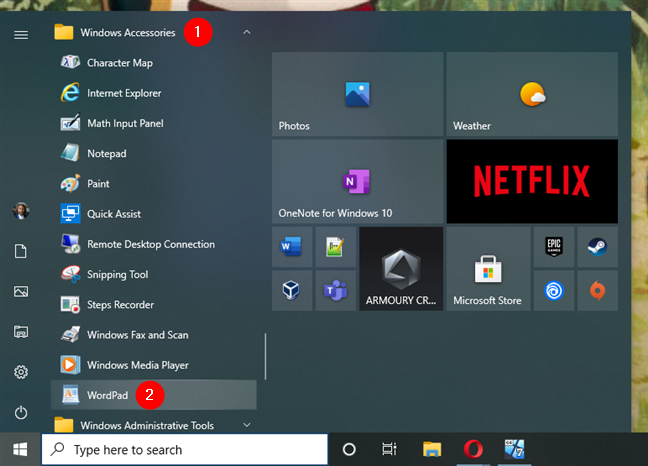Open OneNote for Windows 10 tile
The width and height of the screenshot is (648, 466).
357,181
